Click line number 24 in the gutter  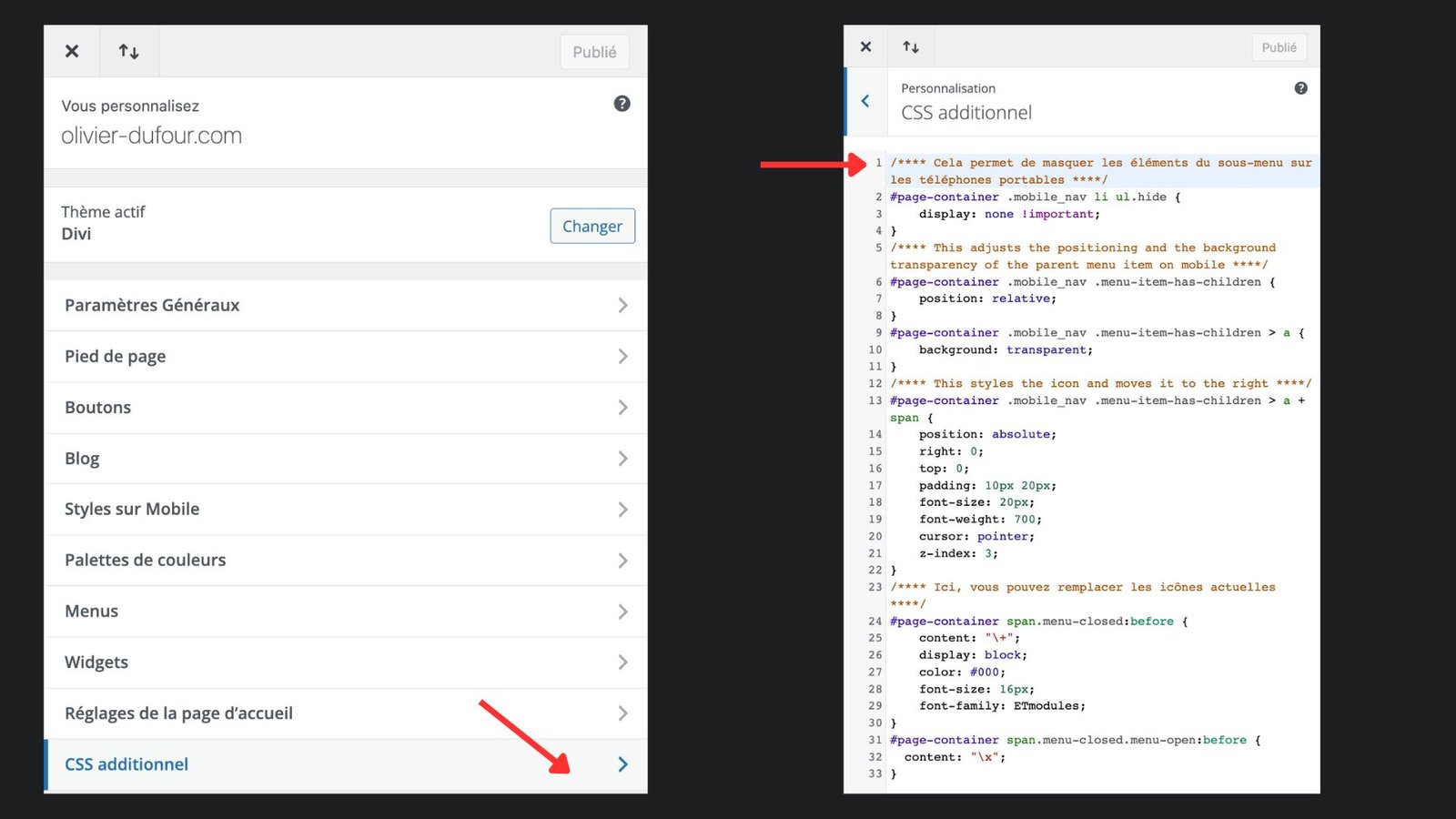[875, 622]
